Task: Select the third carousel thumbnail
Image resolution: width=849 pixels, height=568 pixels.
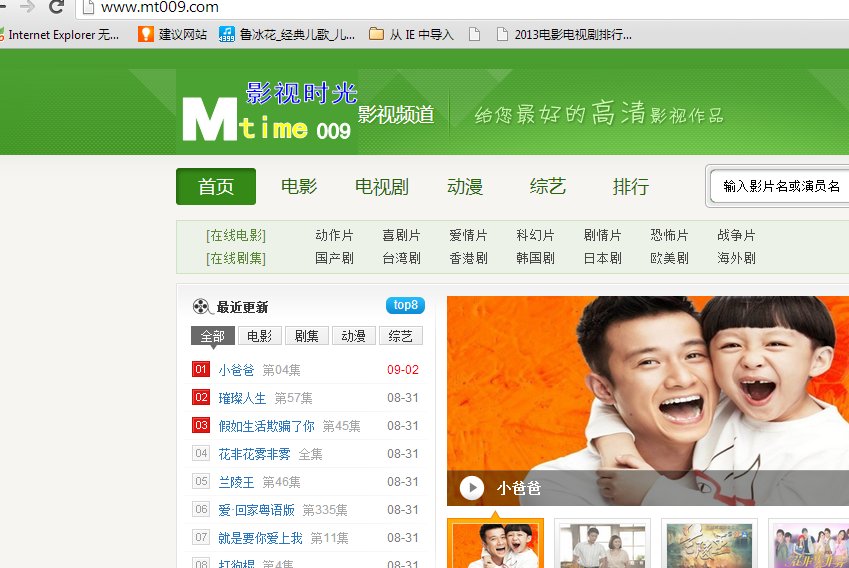Action: pyautogui.click(x=709, y=544)
